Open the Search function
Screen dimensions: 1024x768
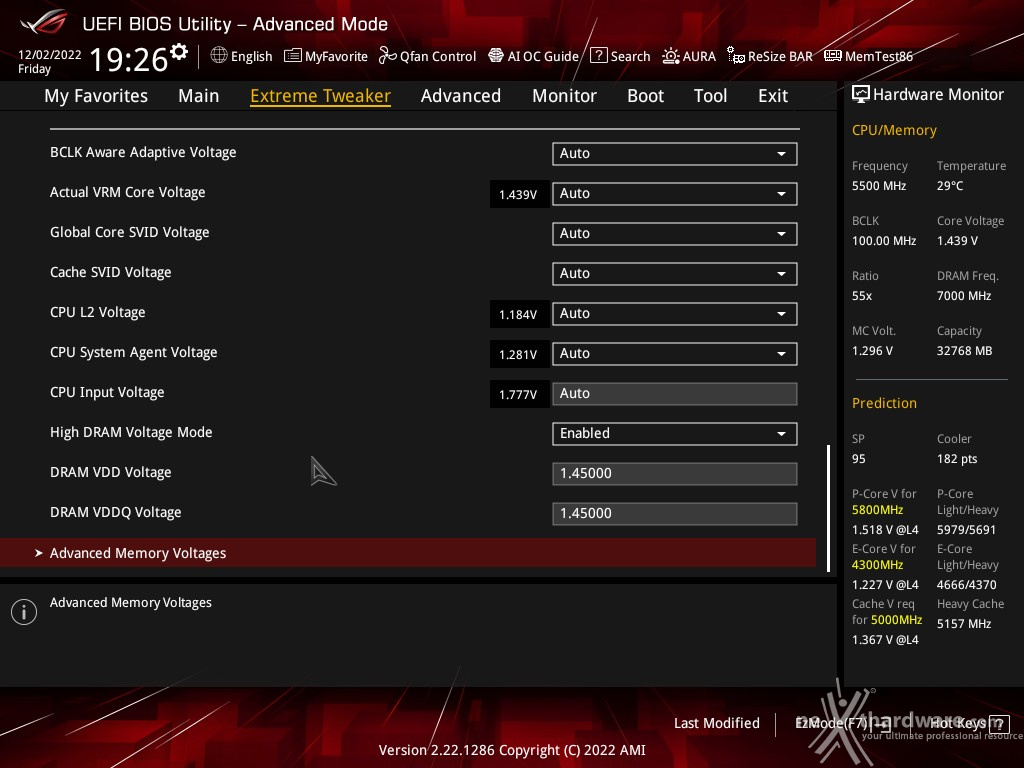(620, 56)
